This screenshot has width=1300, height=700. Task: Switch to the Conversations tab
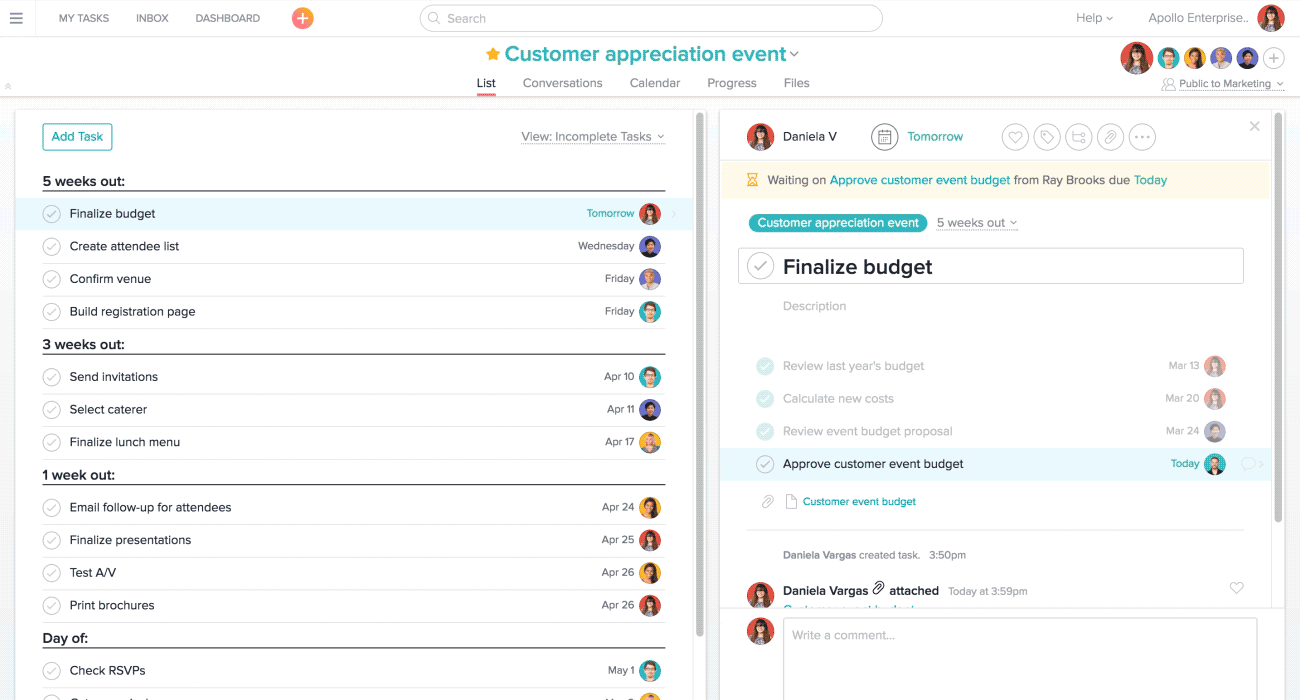coord(563,83)
